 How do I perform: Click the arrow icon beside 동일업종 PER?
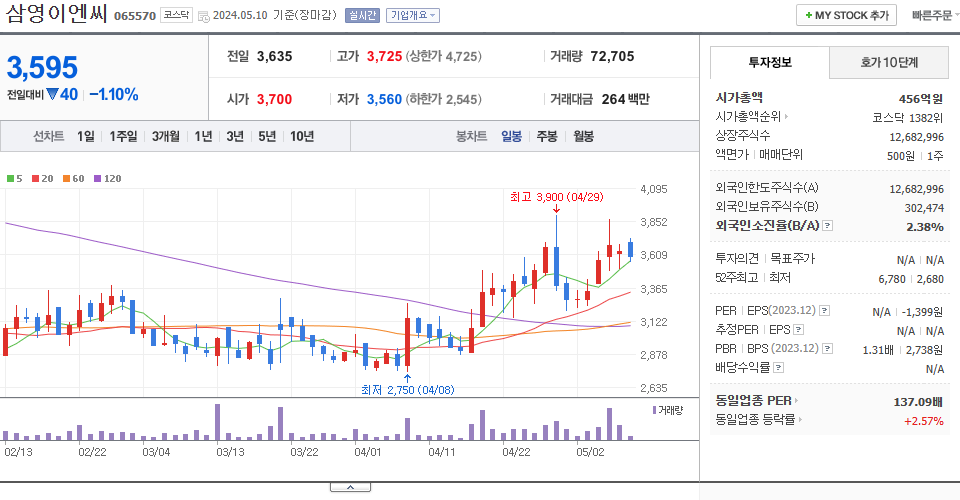[x=797, y=401]
